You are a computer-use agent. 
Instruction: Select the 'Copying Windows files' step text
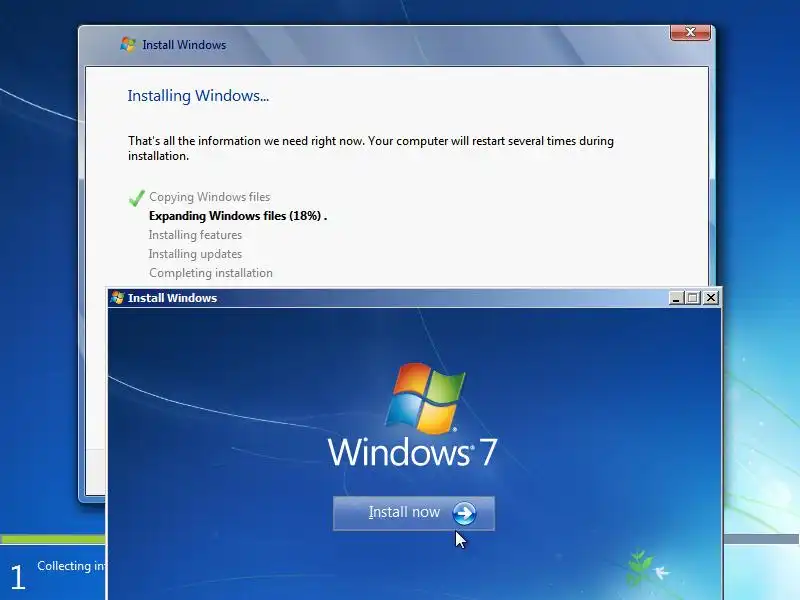point(210,197)
